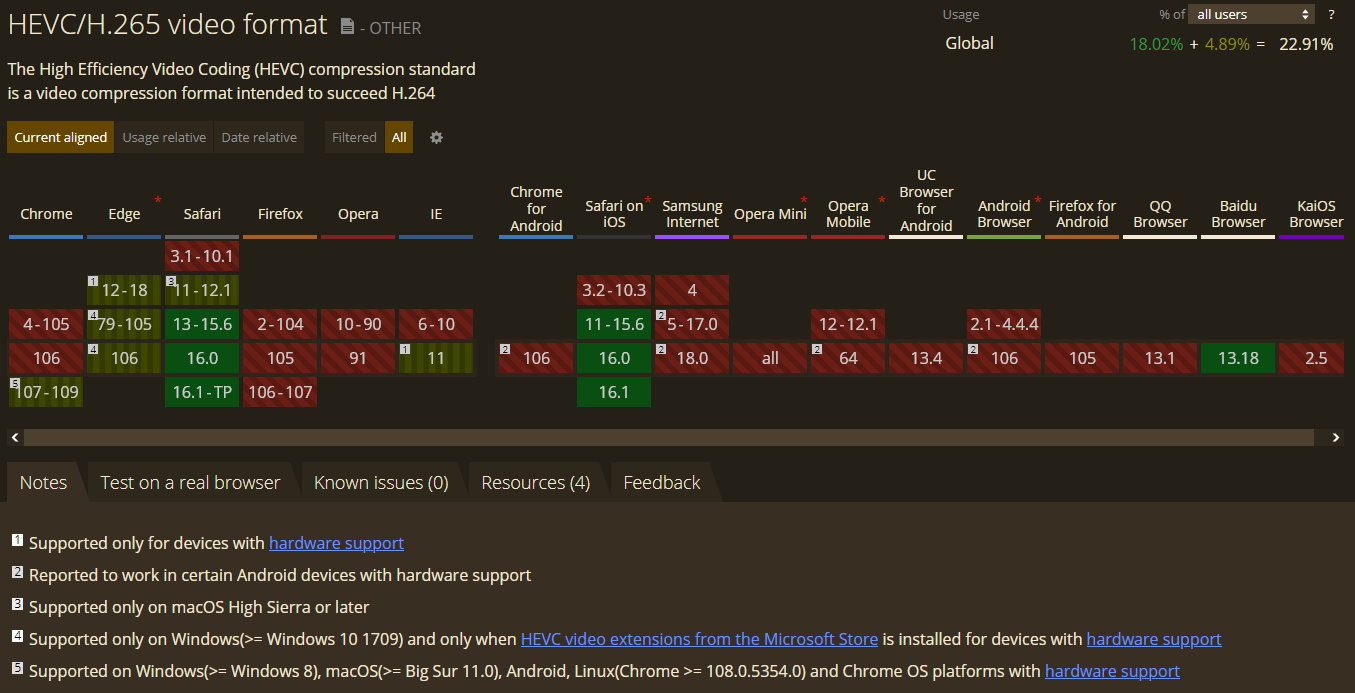Click the Edge column header
Screen dimensions: 1355x693
tap(124, 214)
